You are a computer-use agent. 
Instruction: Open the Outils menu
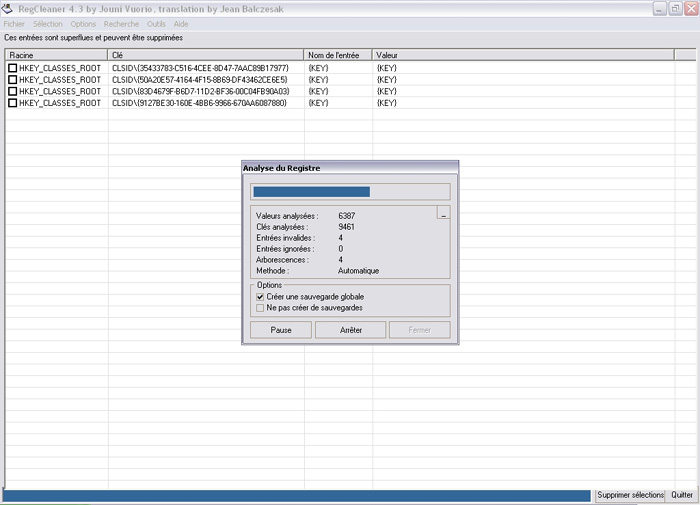[156, 24]
